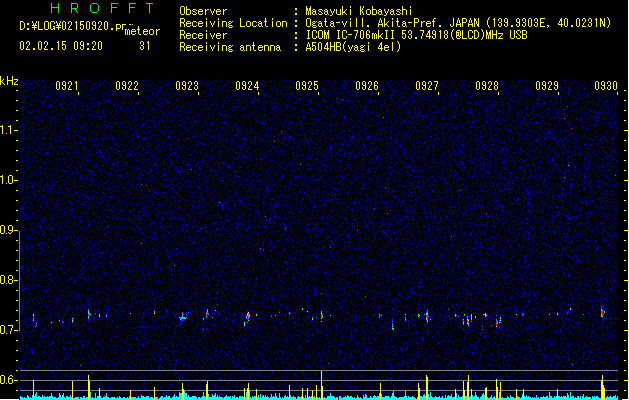Jump to the 0925 time marker
The image size is (629, 400).
click(307, 86)
